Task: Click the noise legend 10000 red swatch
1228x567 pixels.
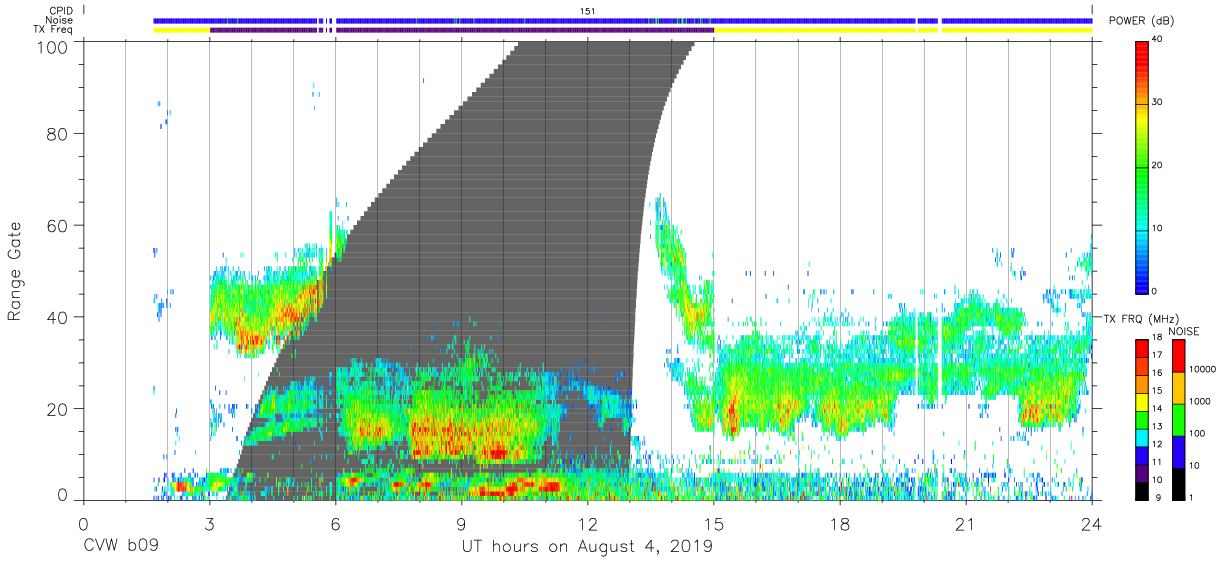Action: coord(1179,355)
